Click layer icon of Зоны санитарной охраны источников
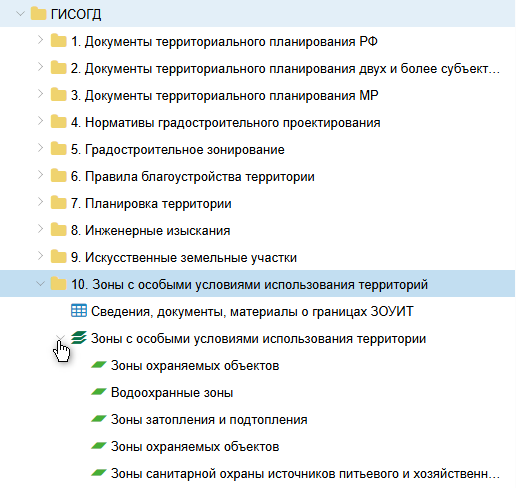Viewport: 516px width, 488px height. 99,472
